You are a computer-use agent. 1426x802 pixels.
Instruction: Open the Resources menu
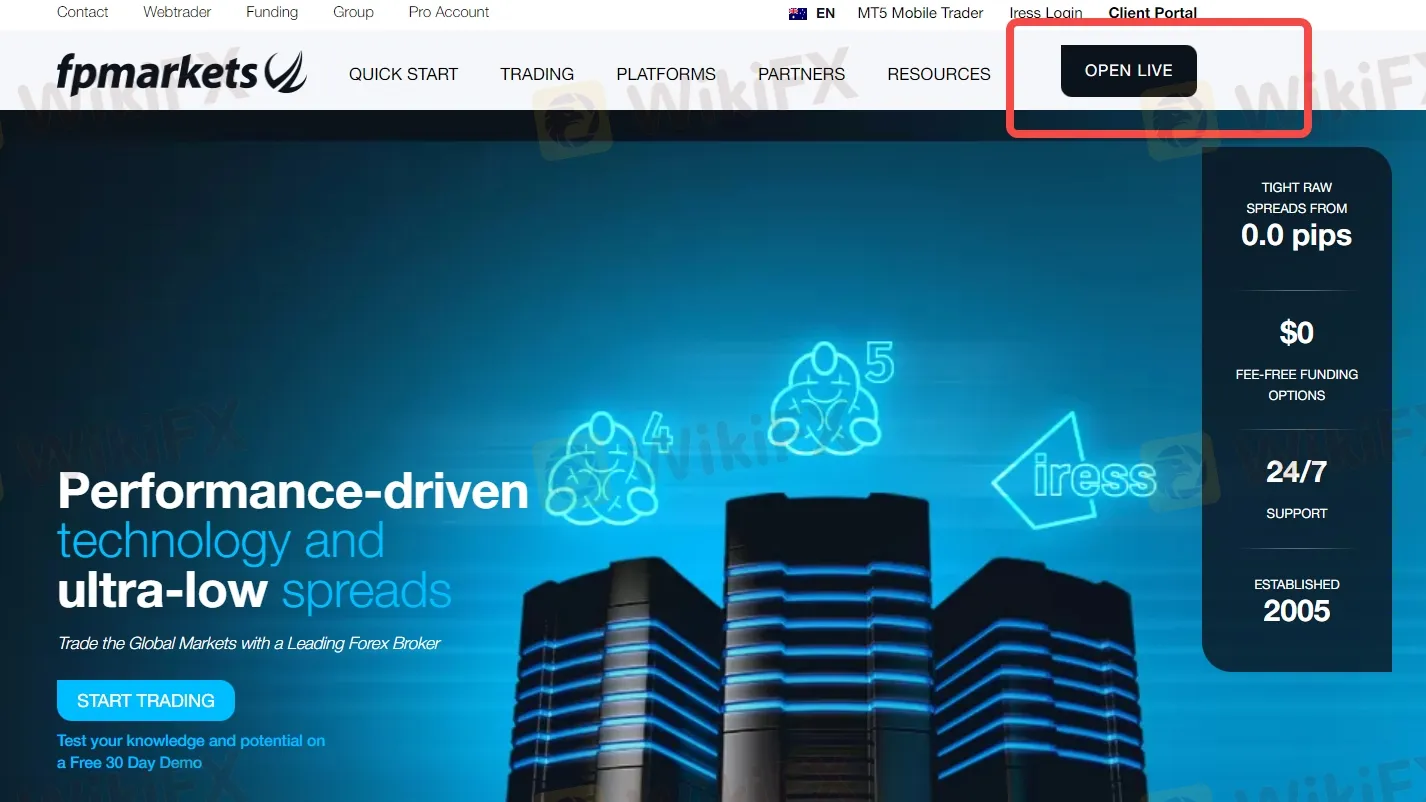coord(938,74)
